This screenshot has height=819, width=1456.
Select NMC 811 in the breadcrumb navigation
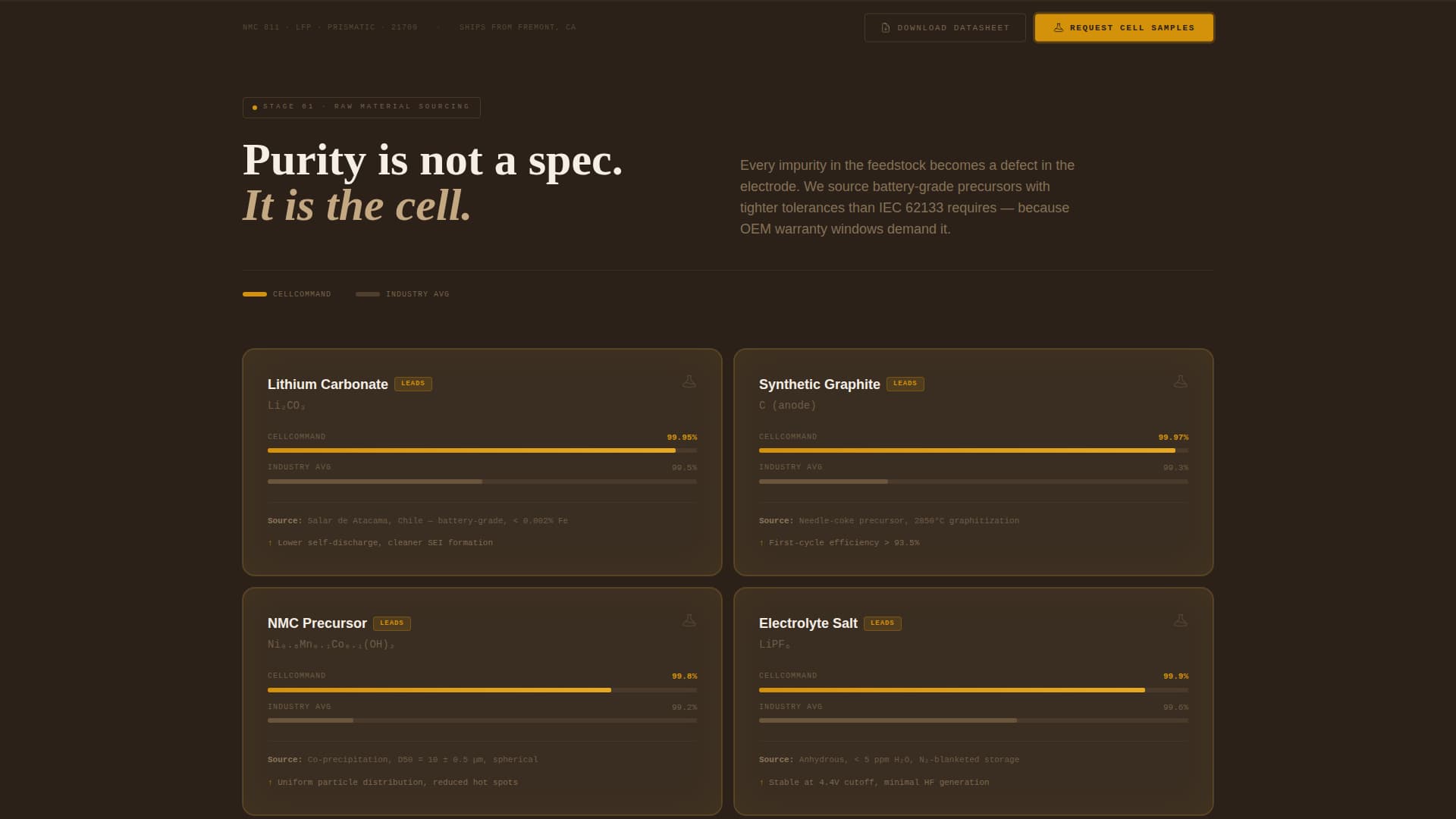(261, 27)
